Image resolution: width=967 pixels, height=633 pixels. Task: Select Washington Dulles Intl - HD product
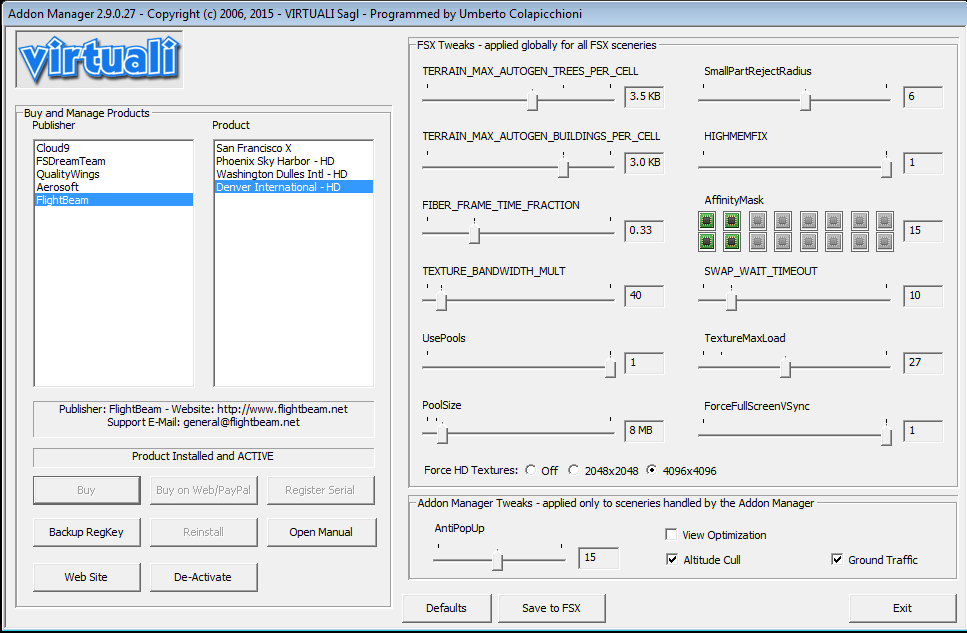pos(294,174)
